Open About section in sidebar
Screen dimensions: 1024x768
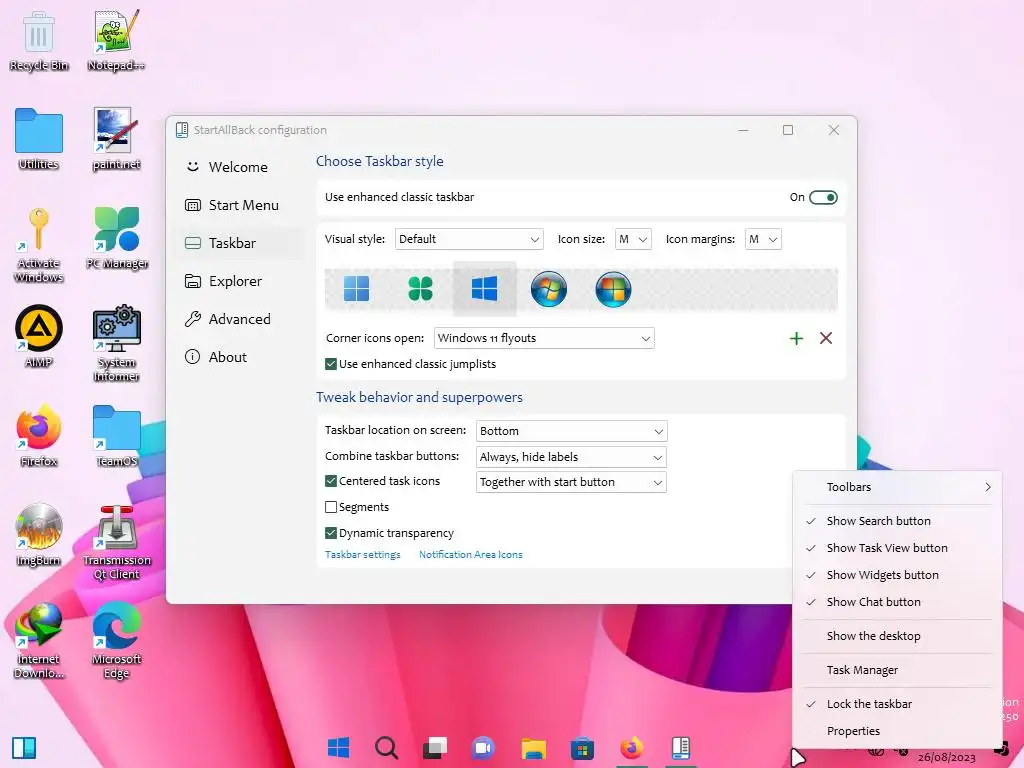238,357
